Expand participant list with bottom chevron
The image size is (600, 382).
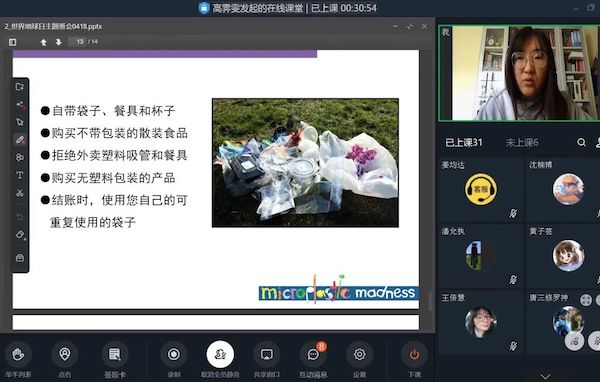(545, 376)
